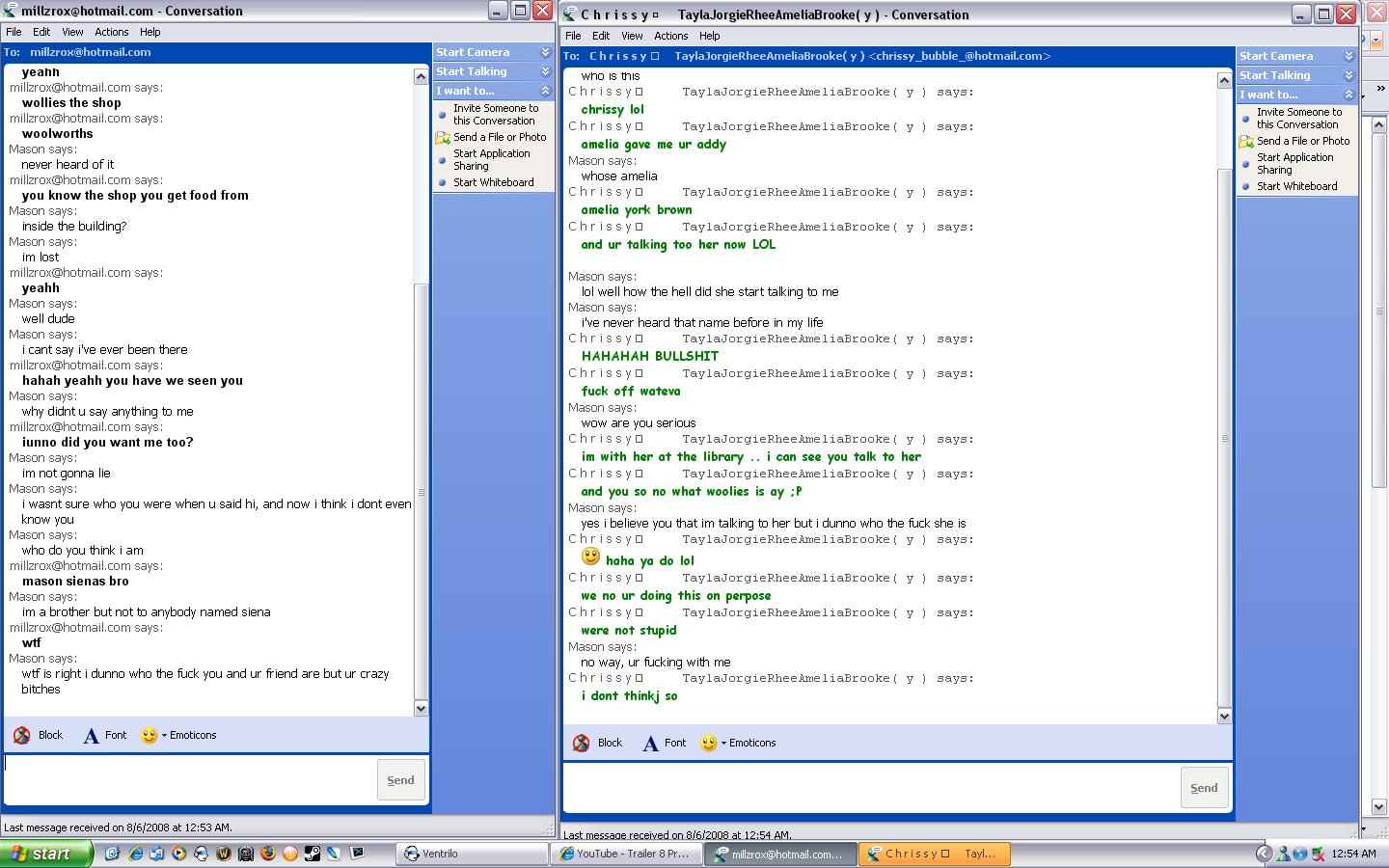Viewport: 1389px width, 868px height.
Task: Open the View menu in Chrissy conversation window
Action: 632,36
